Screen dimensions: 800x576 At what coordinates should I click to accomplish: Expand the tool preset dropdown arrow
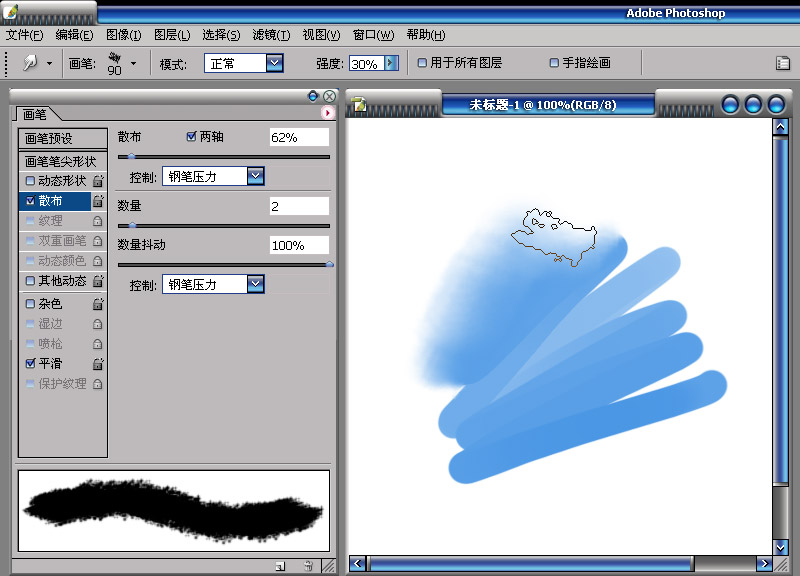click(x=49, y=63)
